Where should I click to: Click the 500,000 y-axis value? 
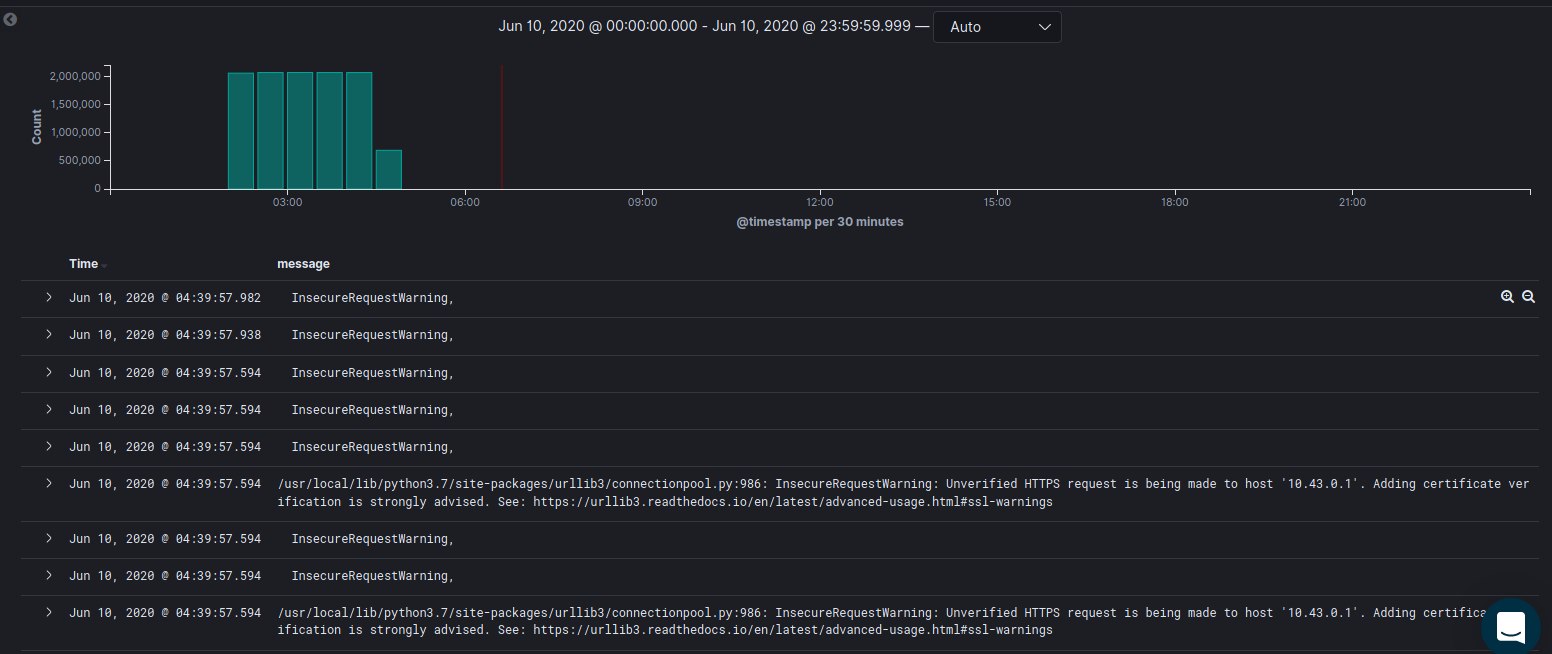pos(80,160)
